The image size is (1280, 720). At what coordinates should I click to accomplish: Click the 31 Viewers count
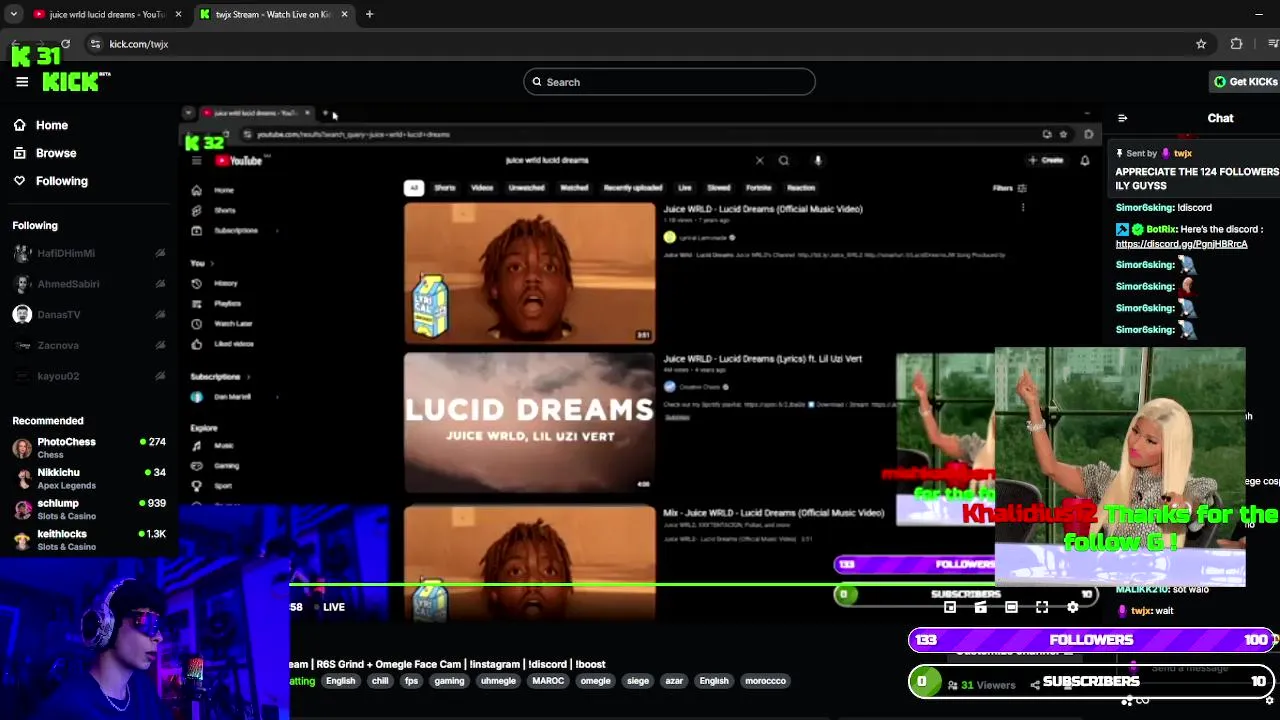[981, 685]
